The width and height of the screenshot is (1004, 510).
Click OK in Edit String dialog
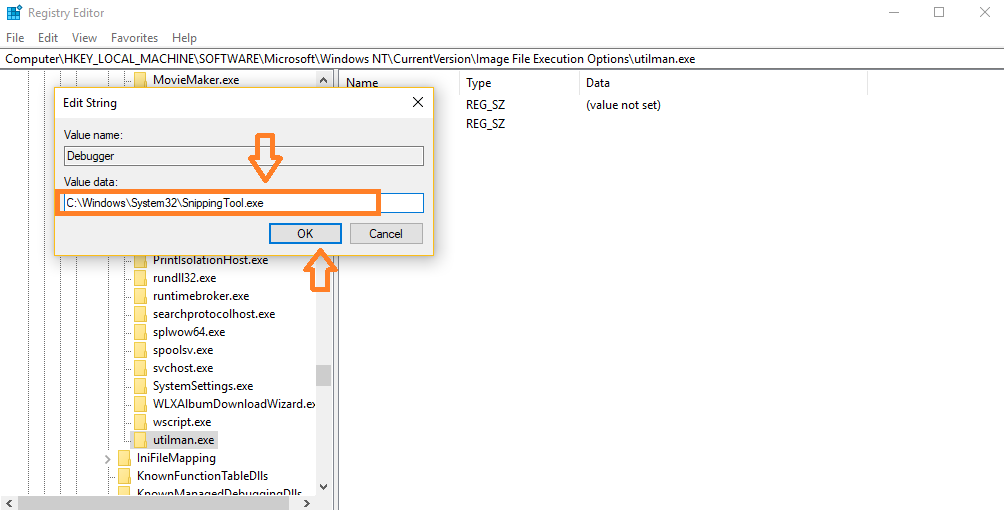coord(305,234)
